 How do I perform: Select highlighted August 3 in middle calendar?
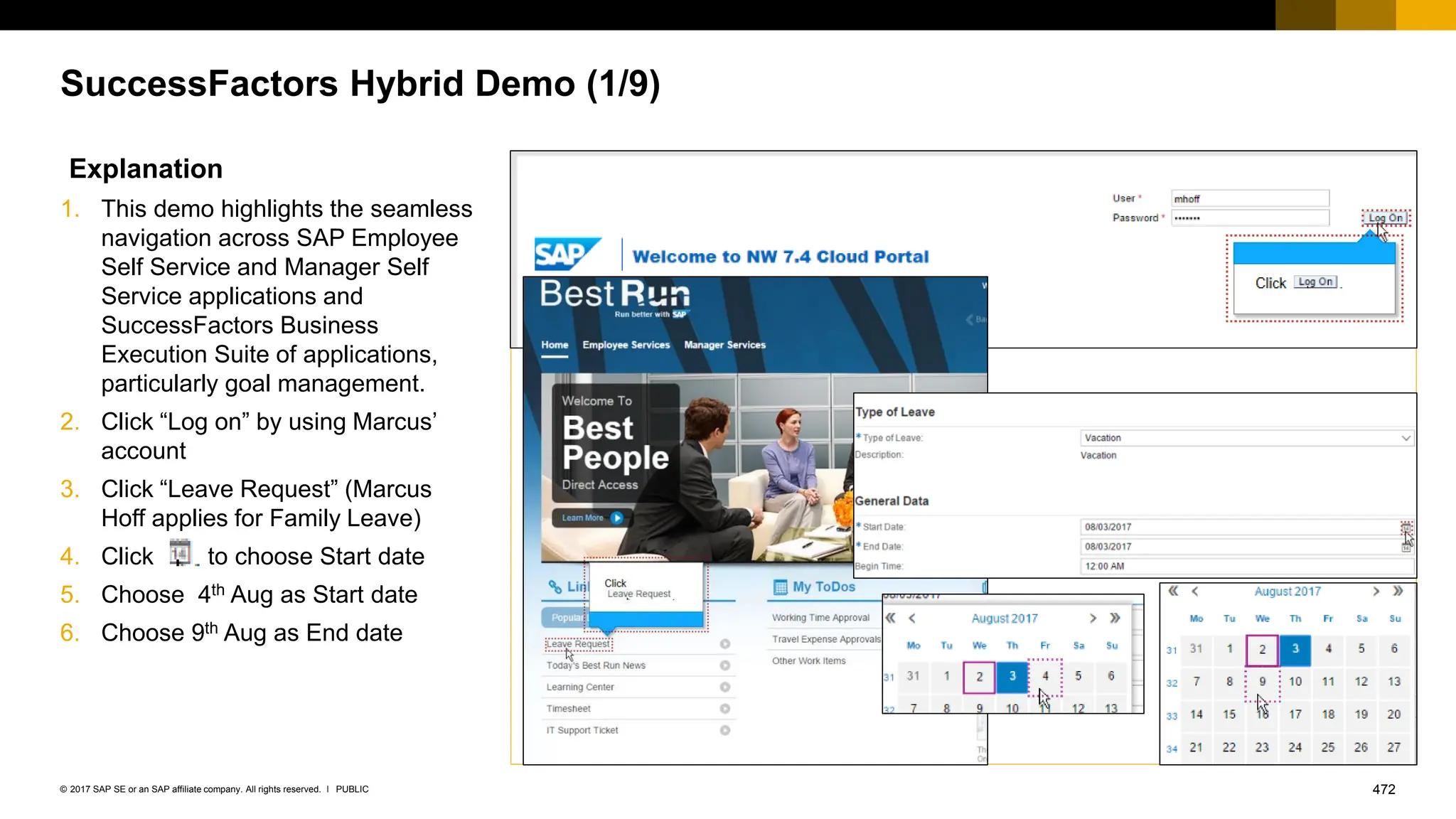tap(1012, 676)
